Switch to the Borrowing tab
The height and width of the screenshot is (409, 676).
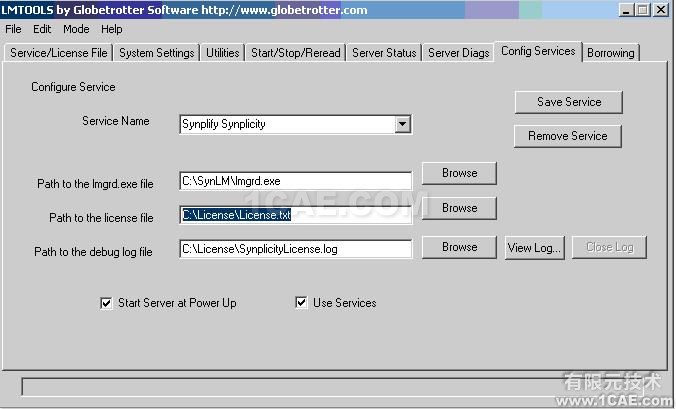(610, 53)
